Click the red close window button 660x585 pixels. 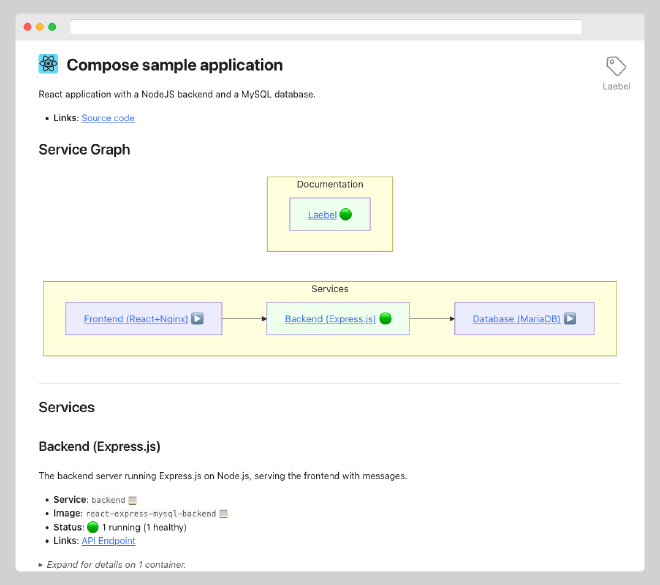coord(27,27)
